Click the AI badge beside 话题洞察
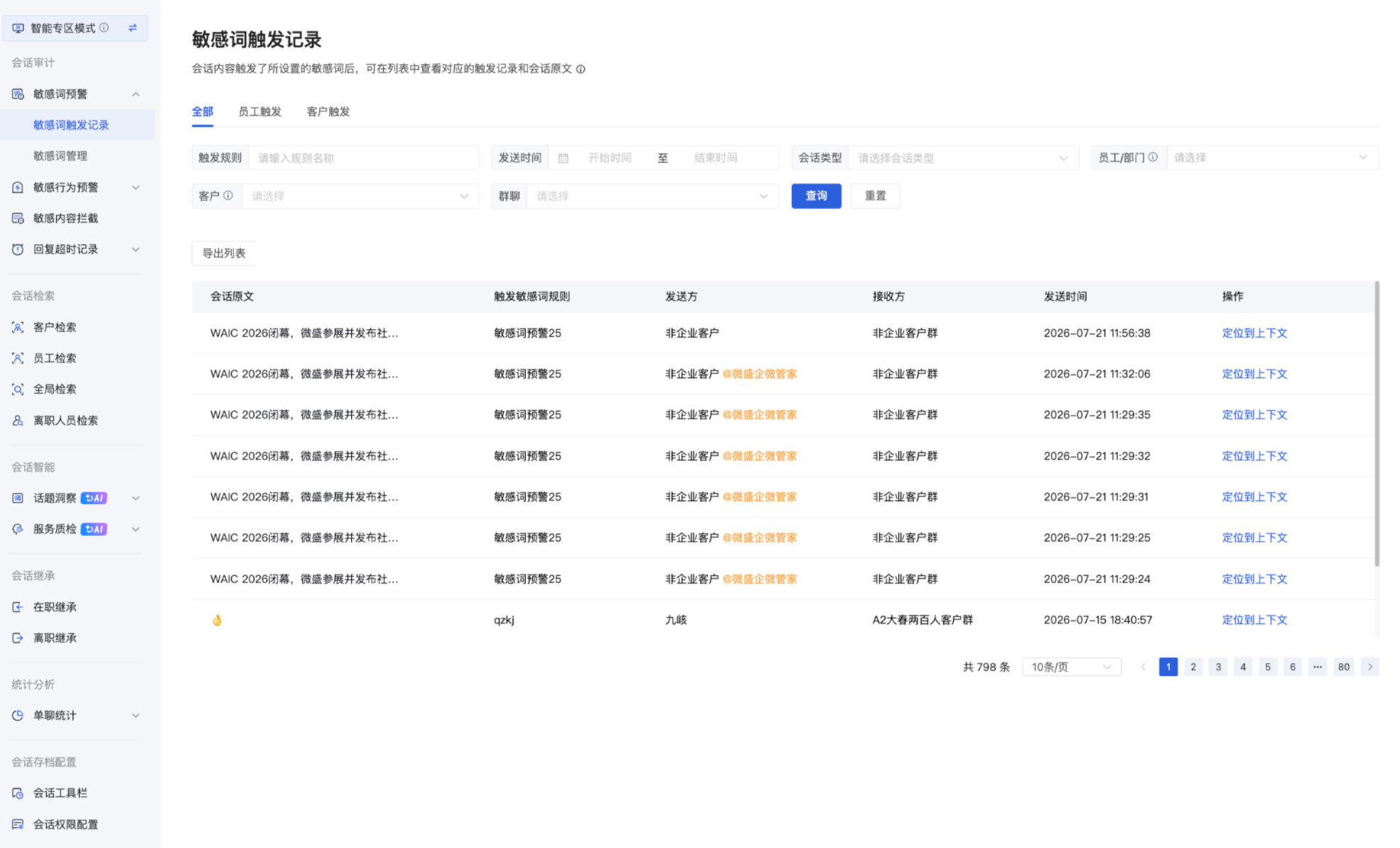Screen dimensions: 1400x848 point(94,498)
